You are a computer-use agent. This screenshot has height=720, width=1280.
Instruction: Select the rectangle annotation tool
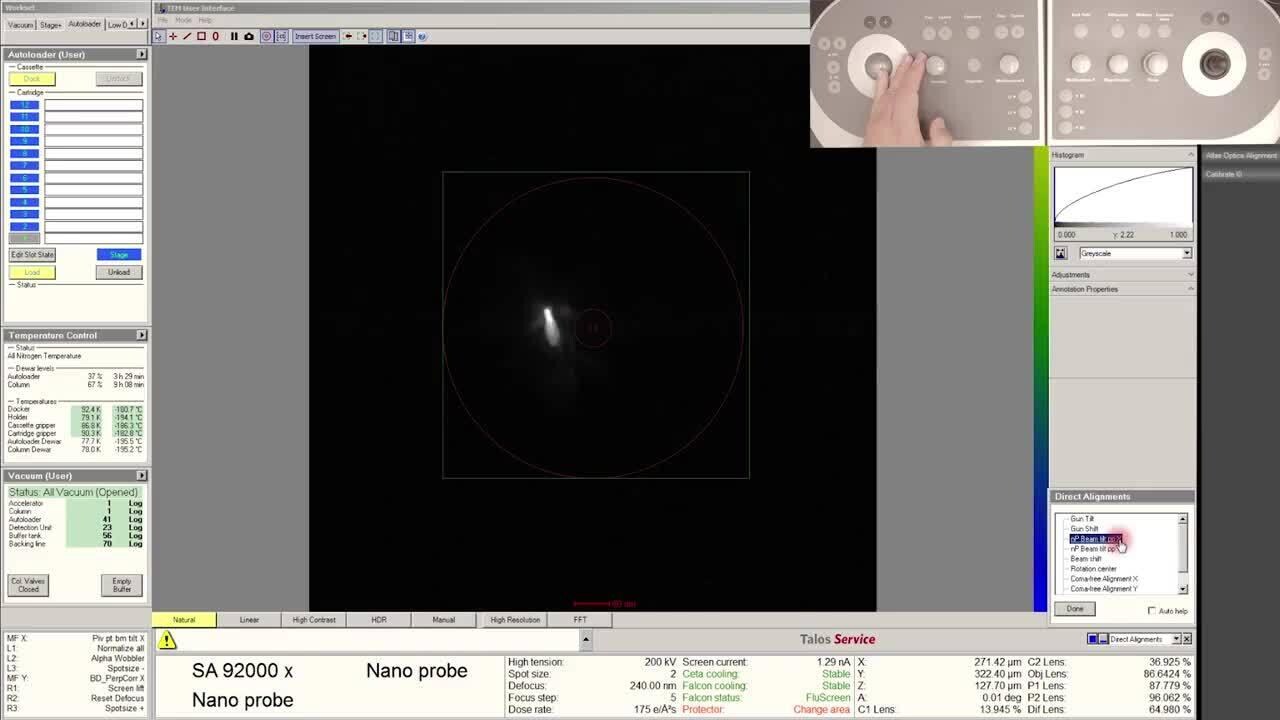tap(201, 36)
